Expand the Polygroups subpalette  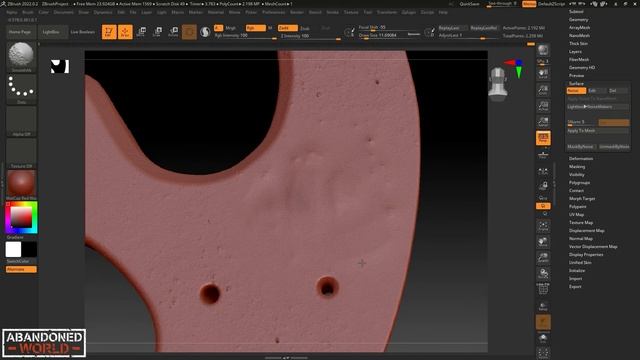pyautogui.click(x=579, y=182)
